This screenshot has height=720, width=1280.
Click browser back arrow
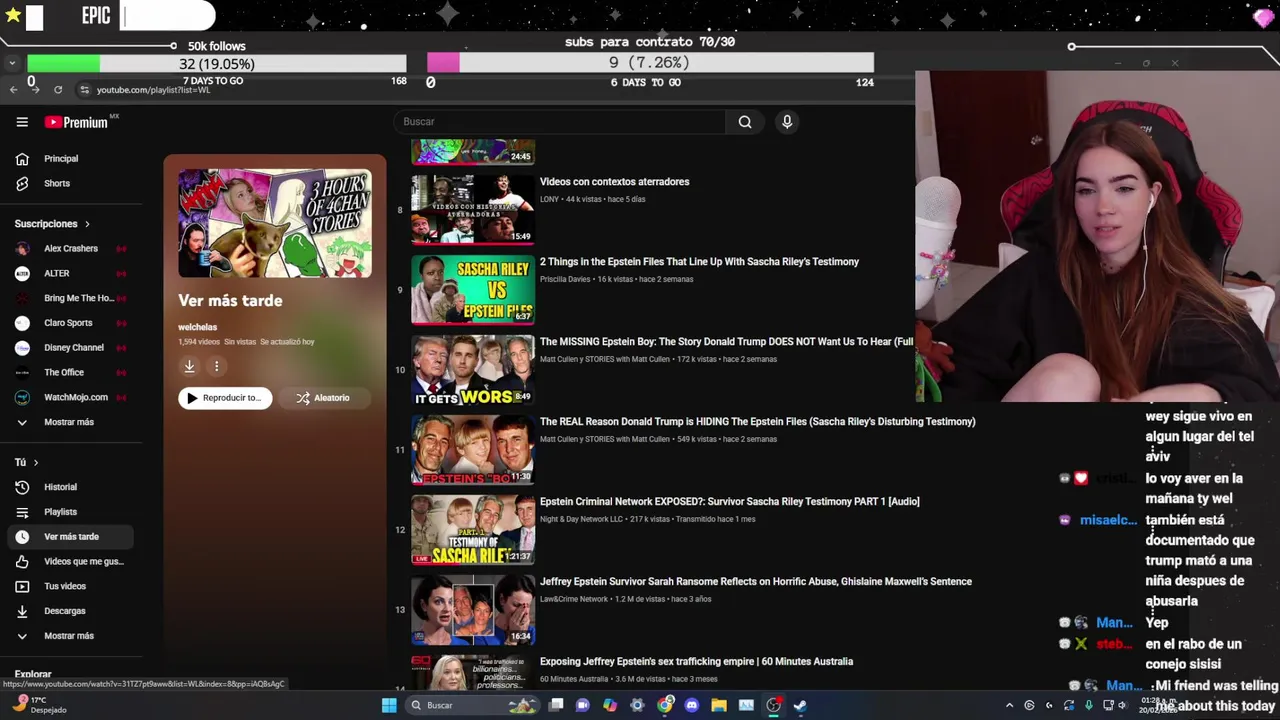coord(13,90)
